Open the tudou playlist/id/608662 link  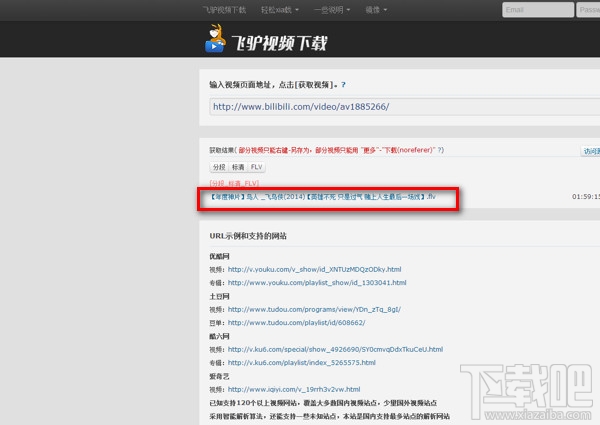pos(297,323)
